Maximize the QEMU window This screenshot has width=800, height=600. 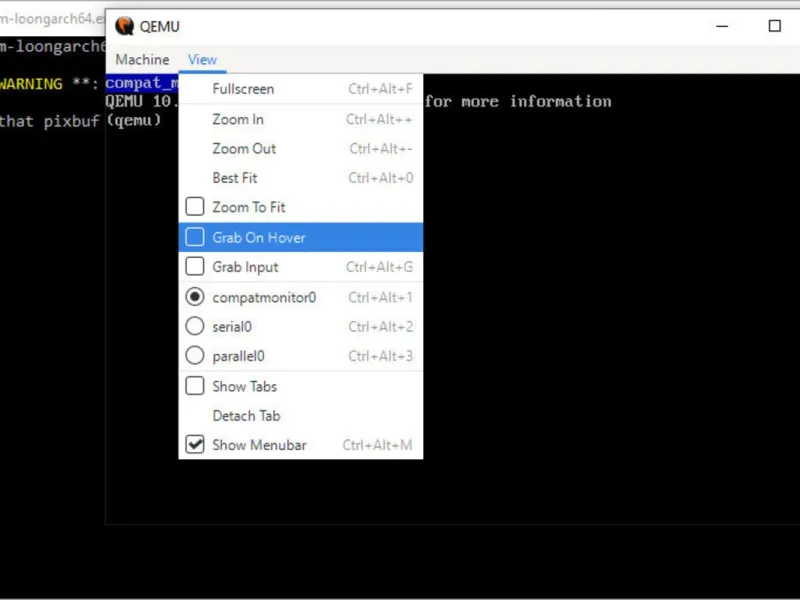click(x=774, y=26)
